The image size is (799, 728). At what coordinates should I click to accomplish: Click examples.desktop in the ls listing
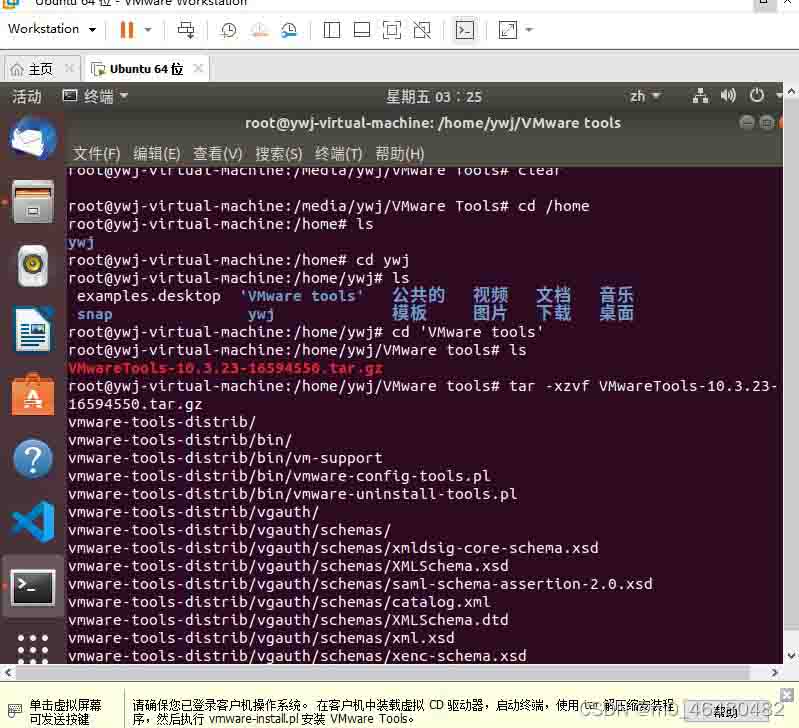[149, 296]
